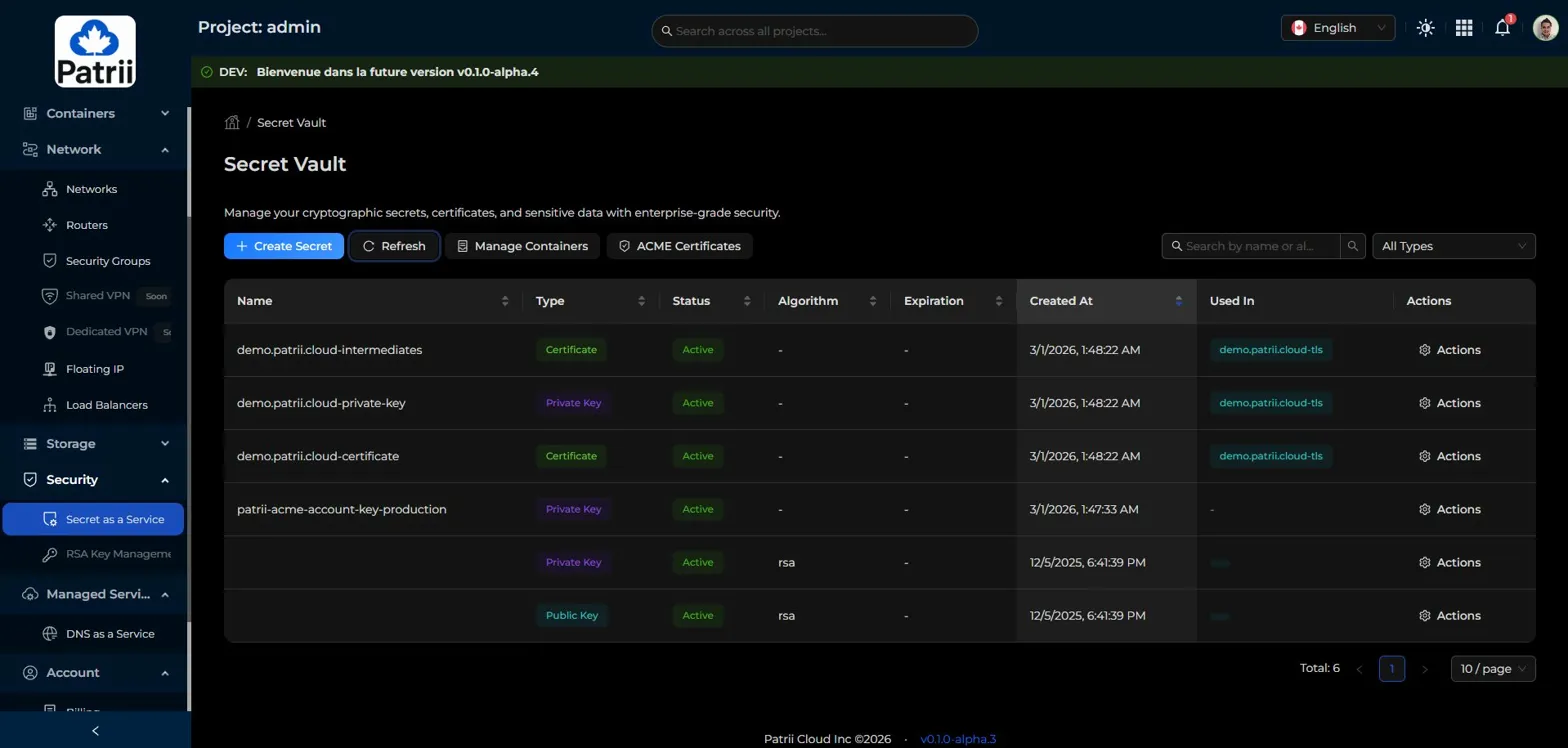The height and width of the screenshot is (748, 1568).
Task: Open Load Balancers in sidebar
Action: [x=93, y=405]
